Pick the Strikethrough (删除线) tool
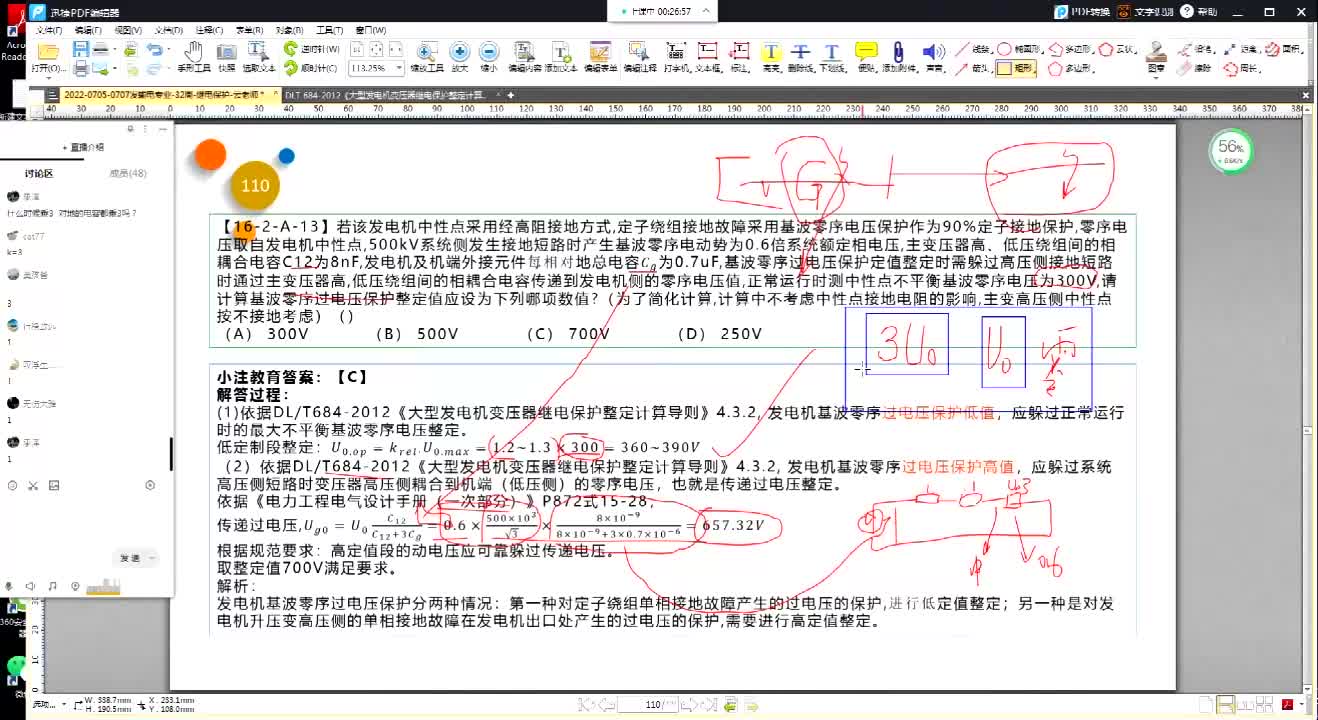 point(800,56)
